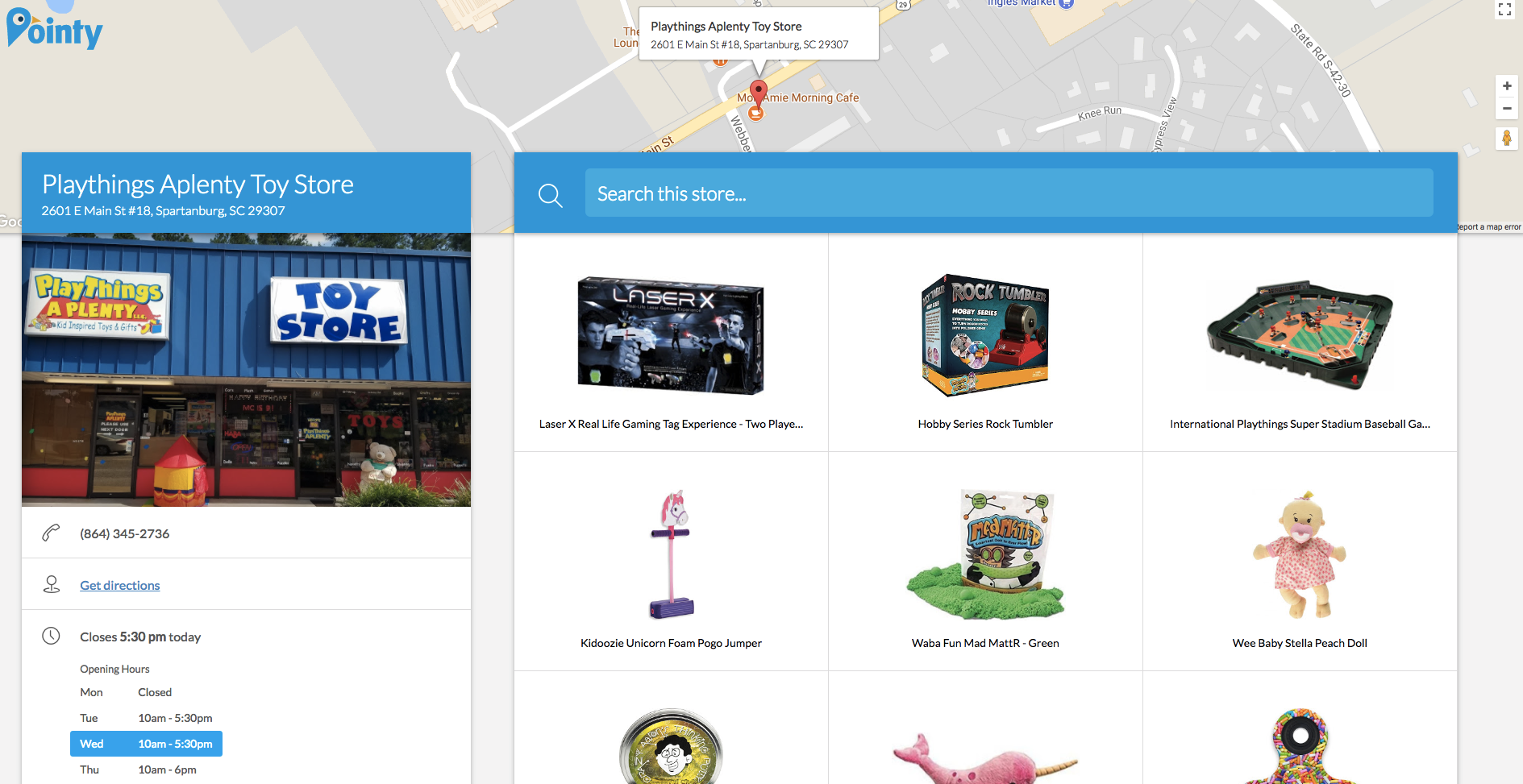Click the Knee Run street label
This screenshot has width=1523, height=784.
click(x=1100, y=113)
